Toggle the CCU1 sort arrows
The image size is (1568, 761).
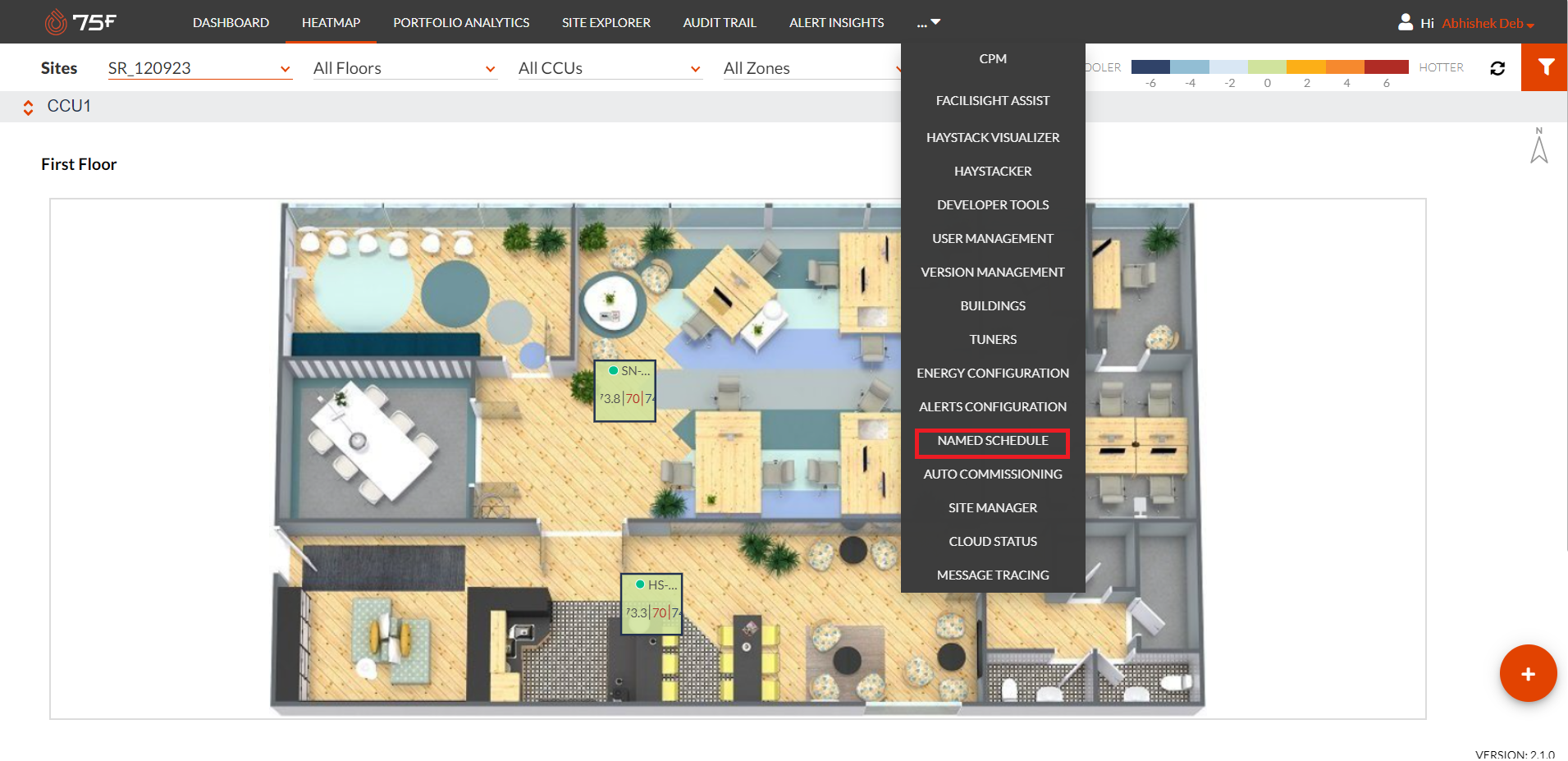tap(28, 108)
